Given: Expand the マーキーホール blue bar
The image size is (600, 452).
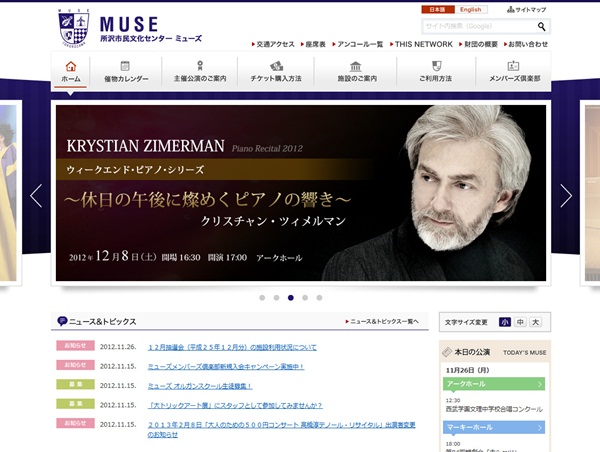Looking at the screenshot, I should [494, 427].
